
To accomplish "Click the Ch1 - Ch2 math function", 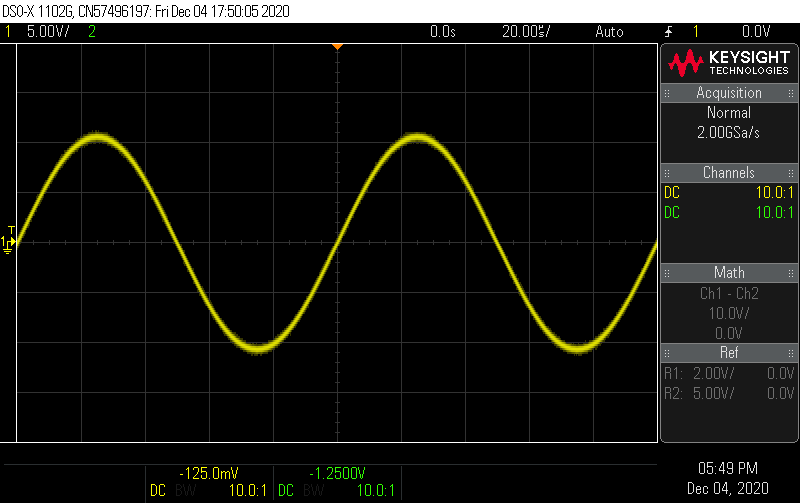I will point(729,293).
